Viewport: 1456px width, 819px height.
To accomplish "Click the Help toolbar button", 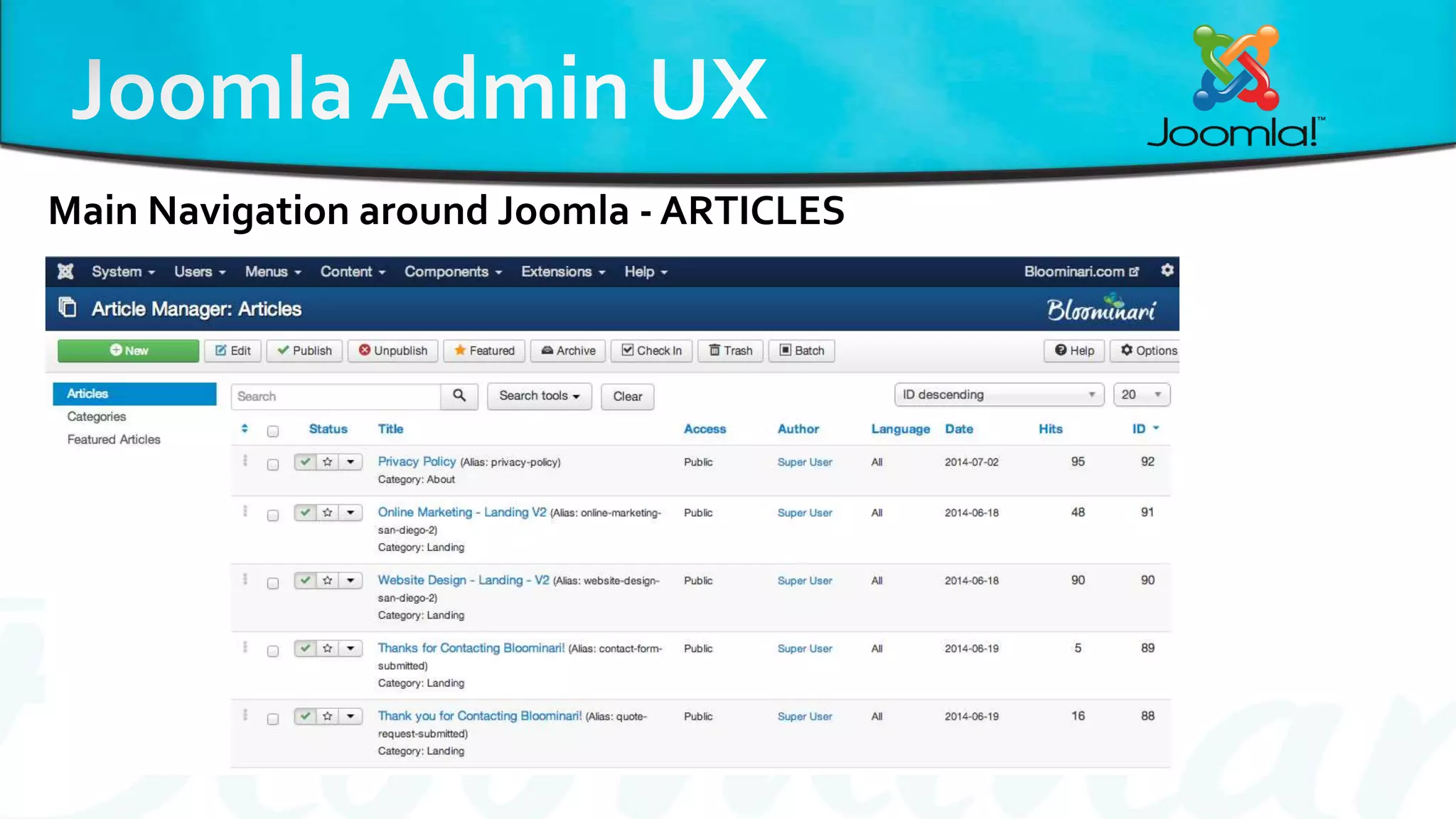I will coord(1074,350).
